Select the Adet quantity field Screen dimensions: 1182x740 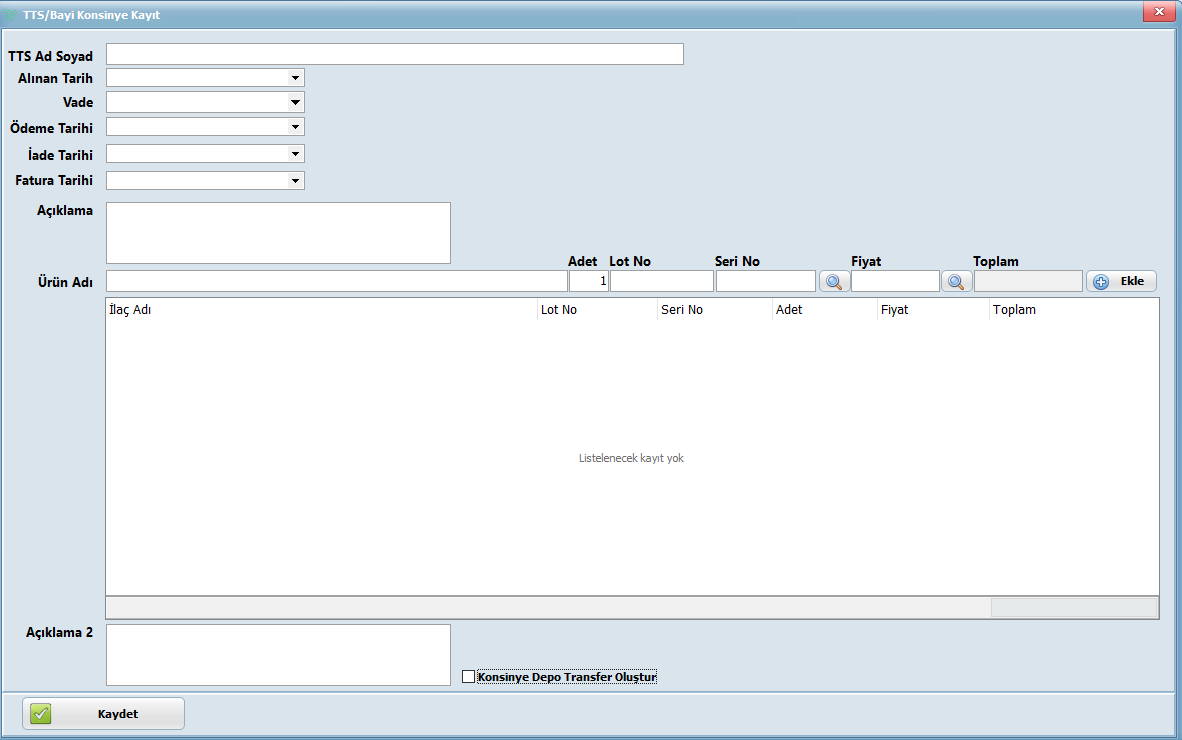click(588, 282)
